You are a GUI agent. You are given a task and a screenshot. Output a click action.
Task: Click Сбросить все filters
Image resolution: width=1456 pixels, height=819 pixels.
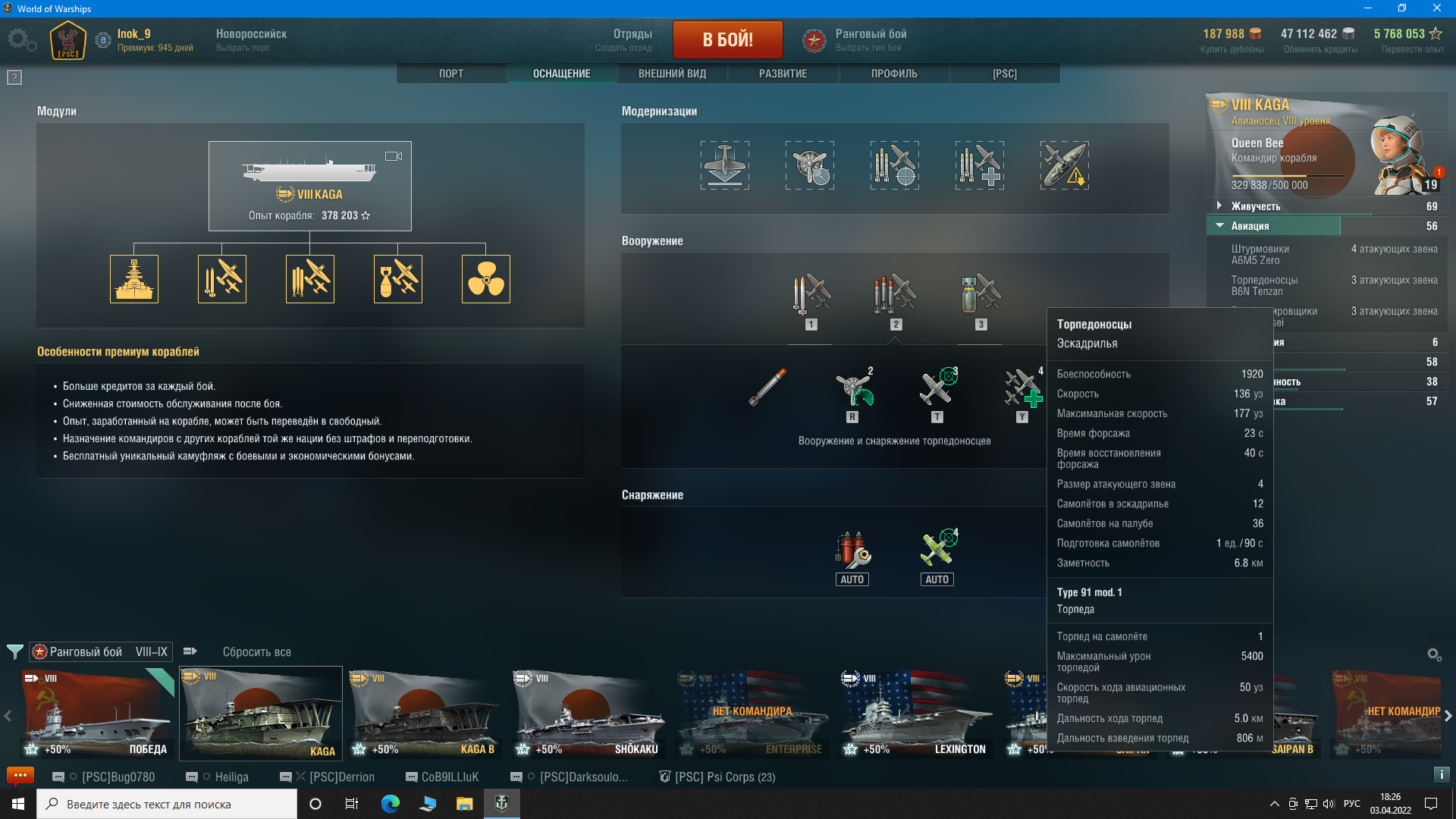(x=257, y=651)
